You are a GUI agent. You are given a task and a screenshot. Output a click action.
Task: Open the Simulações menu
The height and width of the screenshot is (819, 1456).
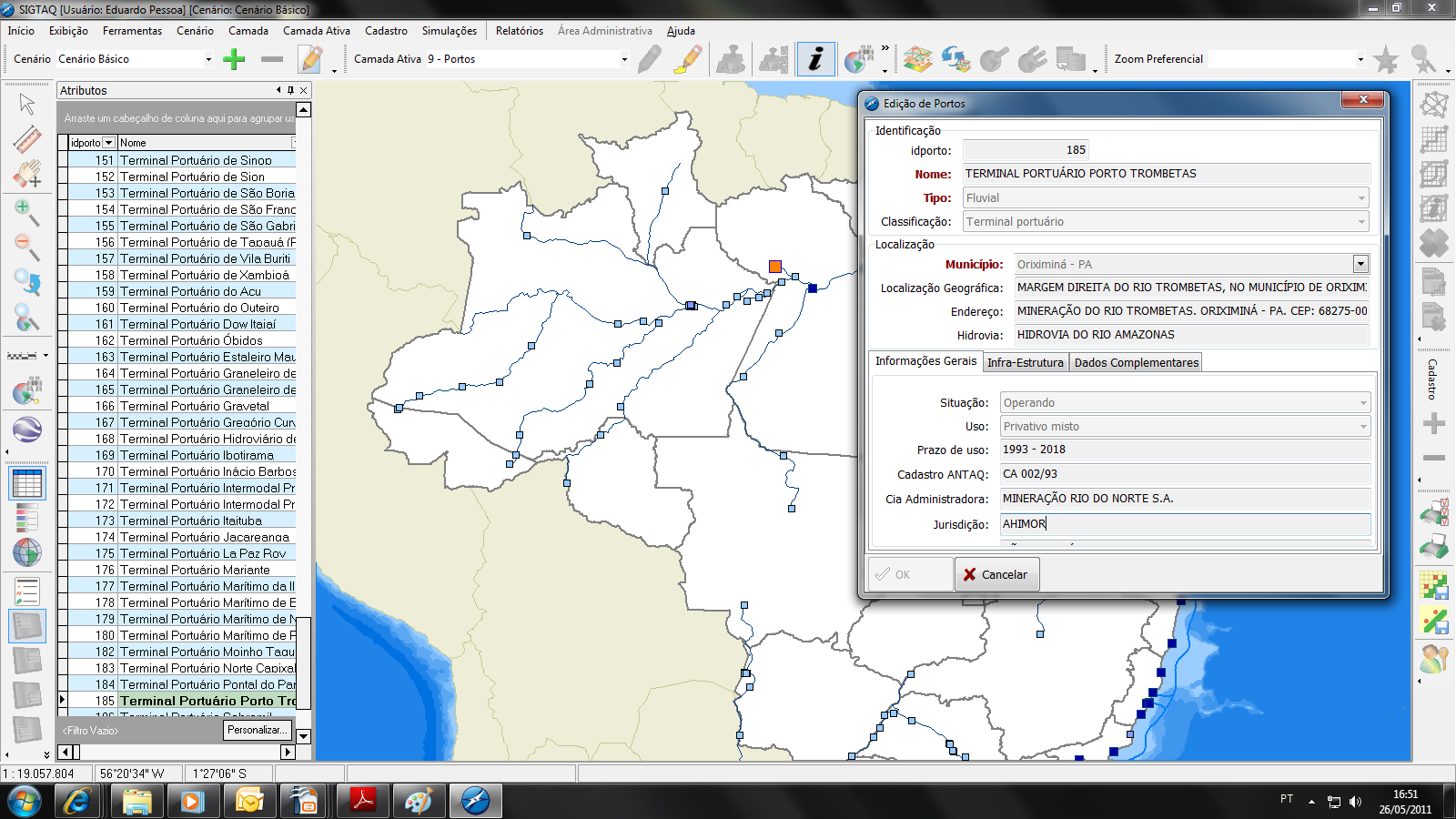pos(449,31)
